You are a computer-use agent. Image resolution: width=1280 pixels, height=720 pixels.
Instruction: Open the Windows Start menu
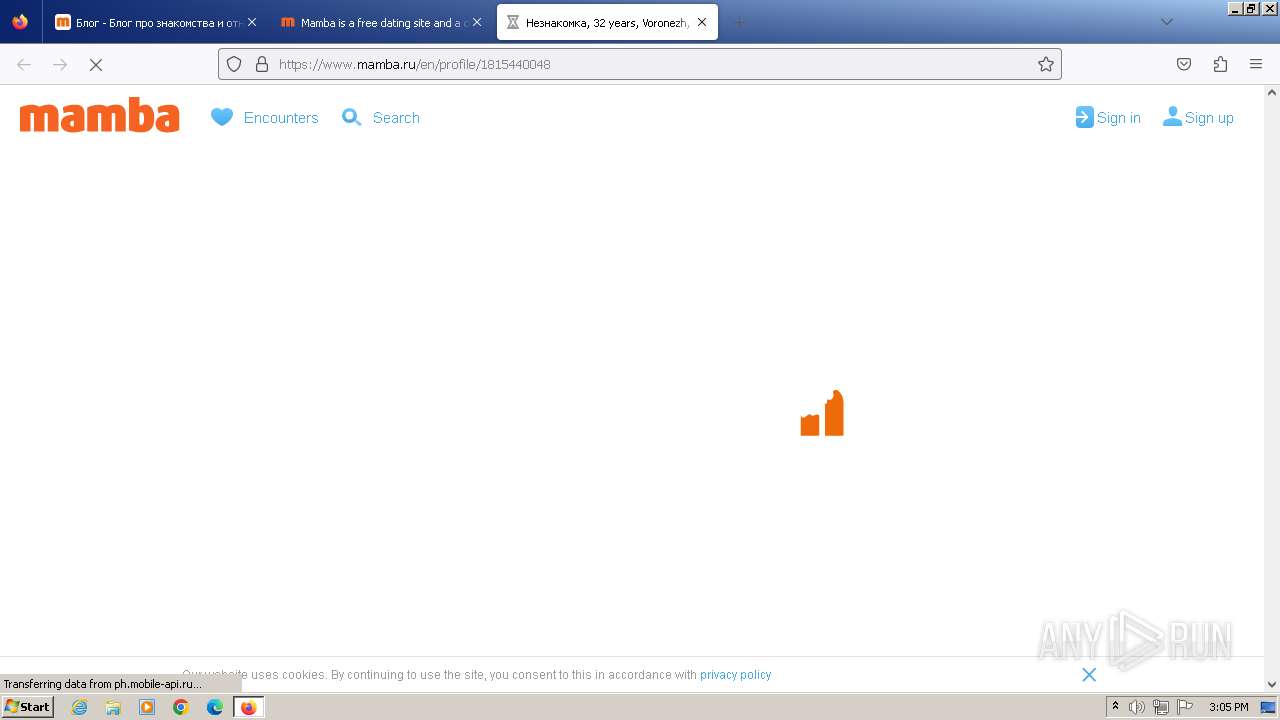[27, 707]
